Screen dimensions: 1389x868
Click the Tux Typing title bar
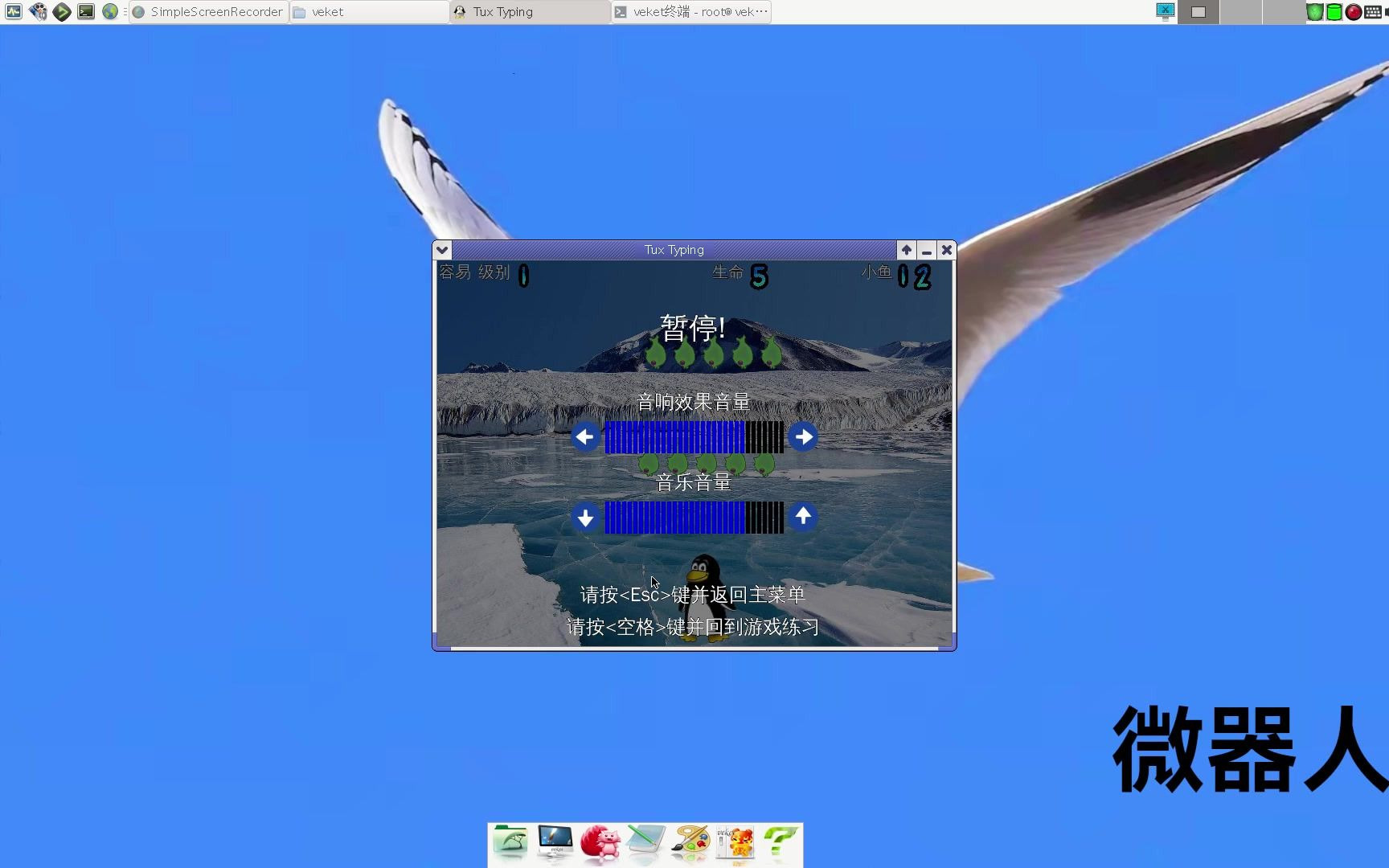pos(674,250)
